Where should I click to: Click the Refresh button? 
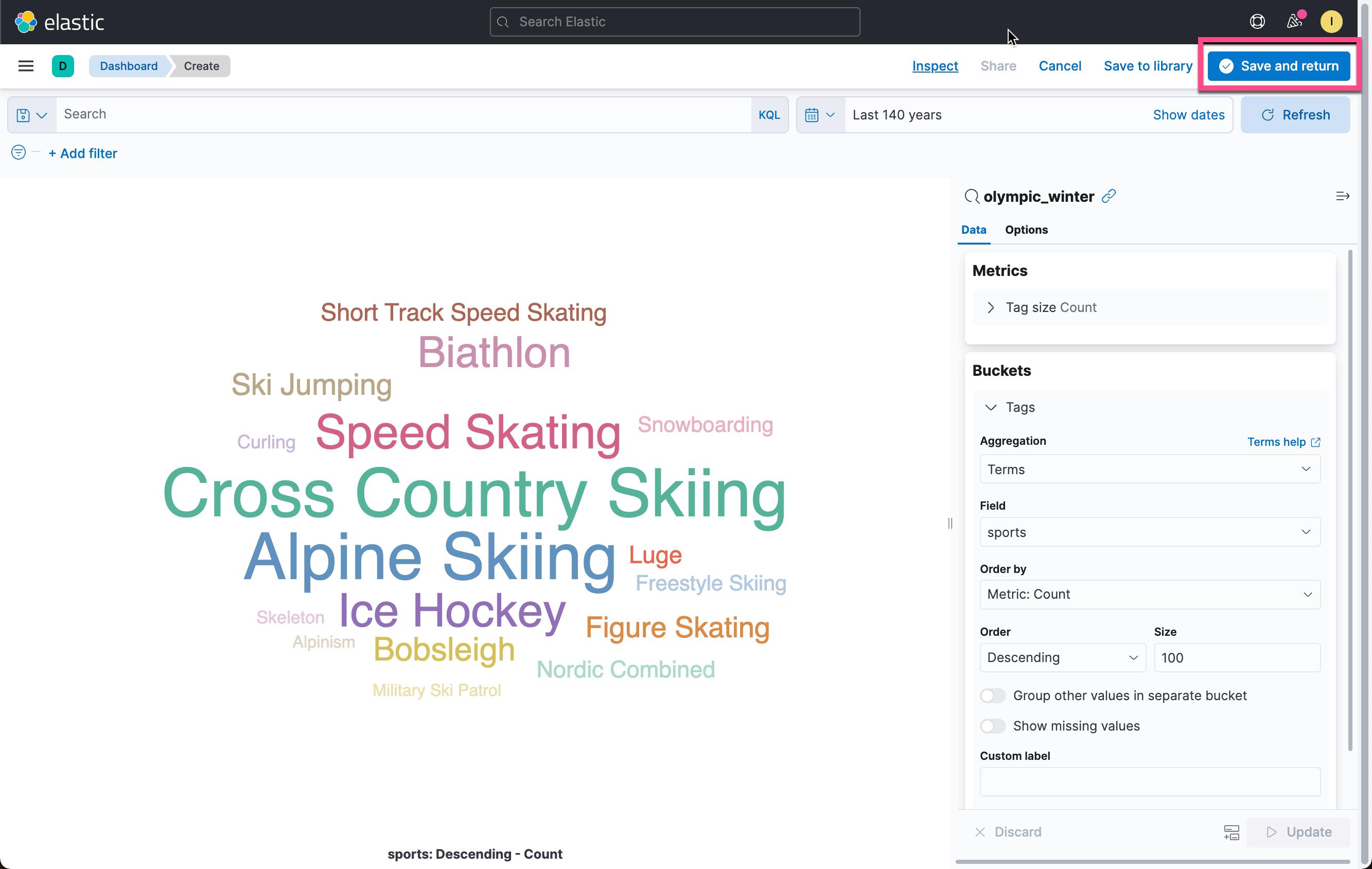point(1295,115)
